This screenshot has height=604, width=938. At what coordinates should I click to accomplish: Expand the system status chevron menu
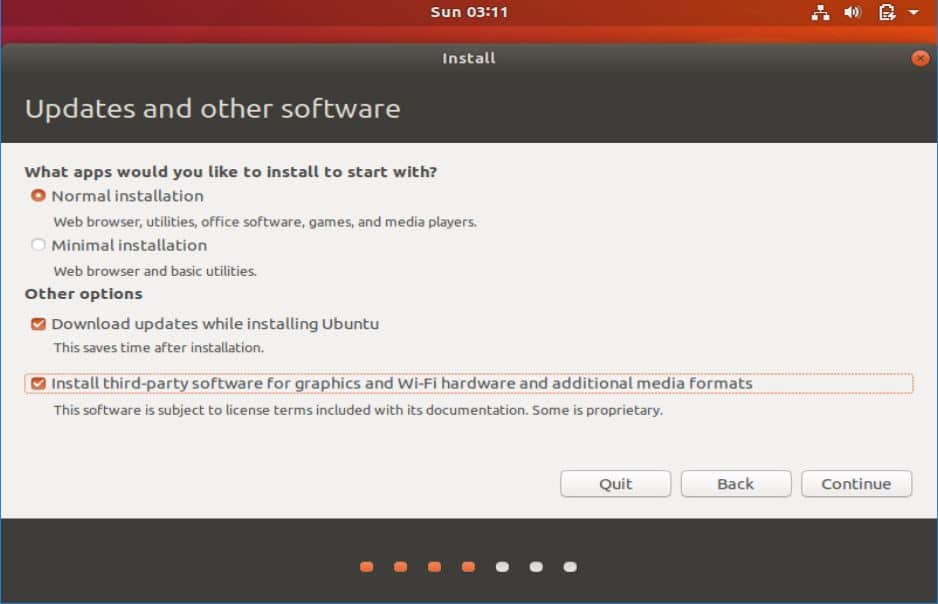[910, 13]
